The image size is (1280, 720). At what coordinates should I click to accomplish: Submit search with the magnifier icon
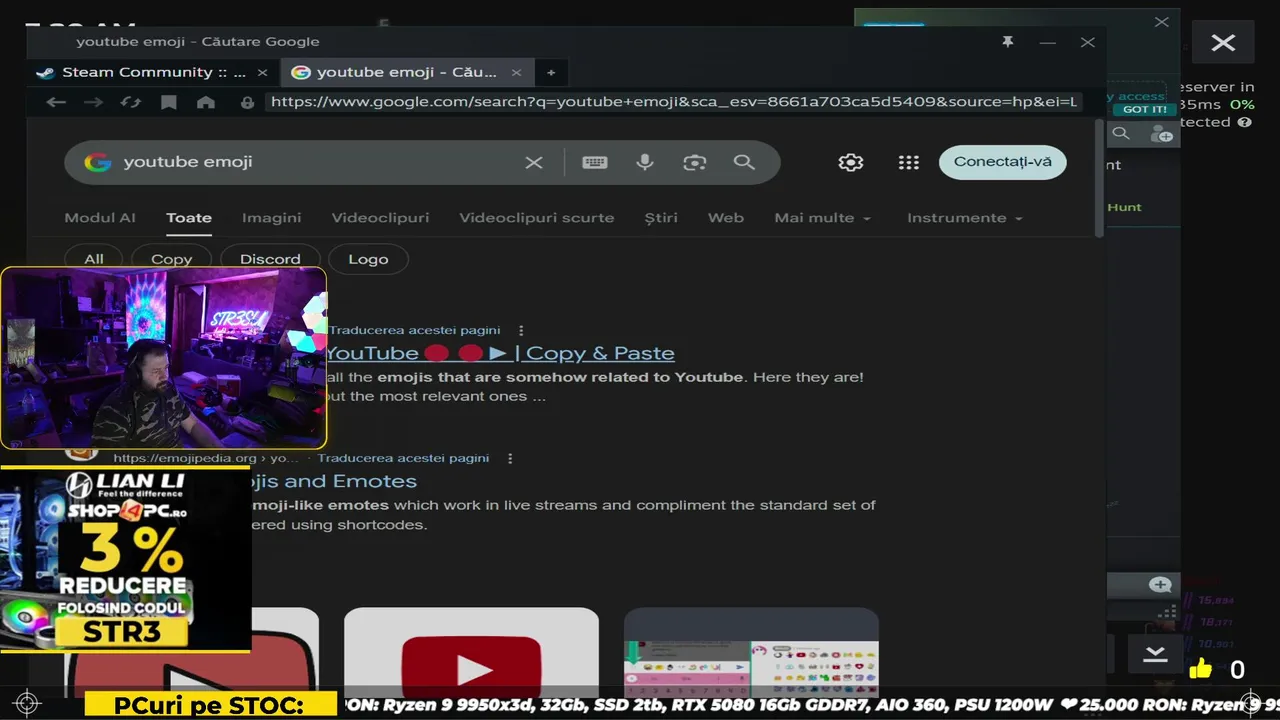coord(744,162)
